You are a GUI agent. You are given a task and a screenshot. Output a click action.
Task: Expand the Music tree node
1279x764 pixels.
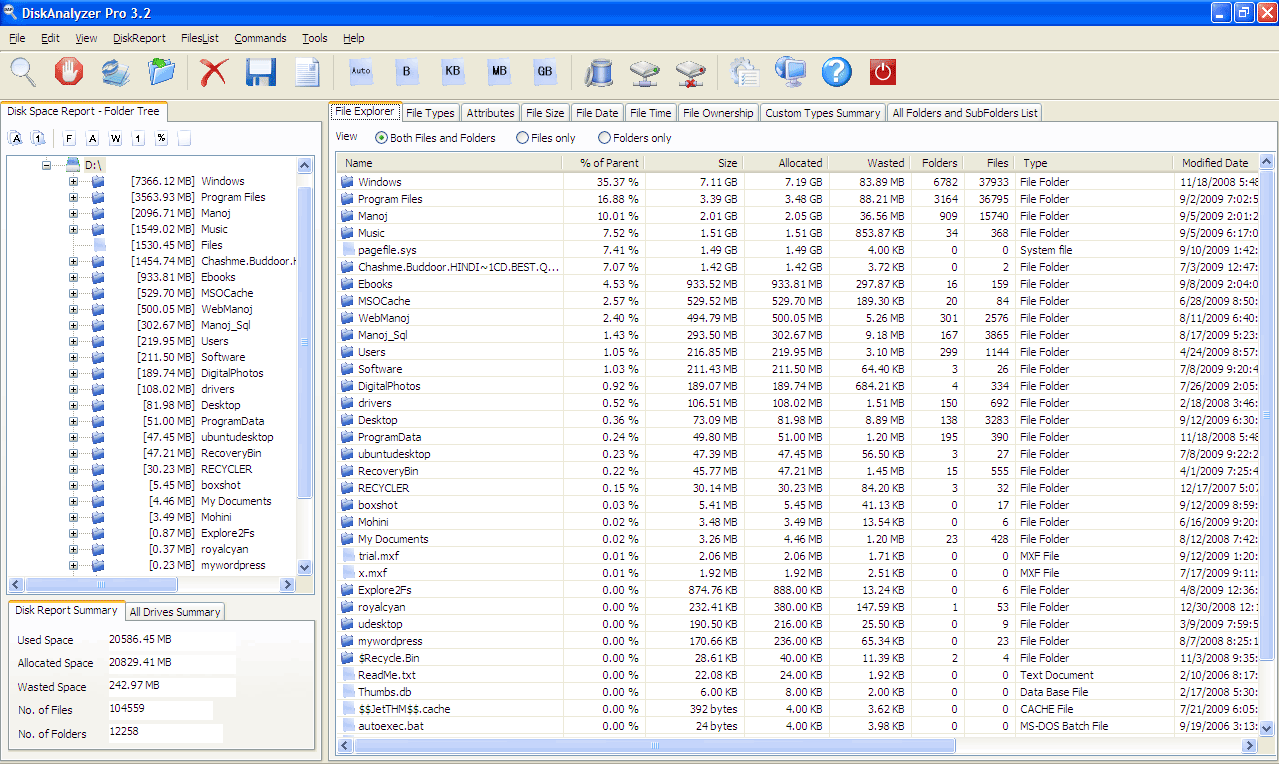(73, 229)
